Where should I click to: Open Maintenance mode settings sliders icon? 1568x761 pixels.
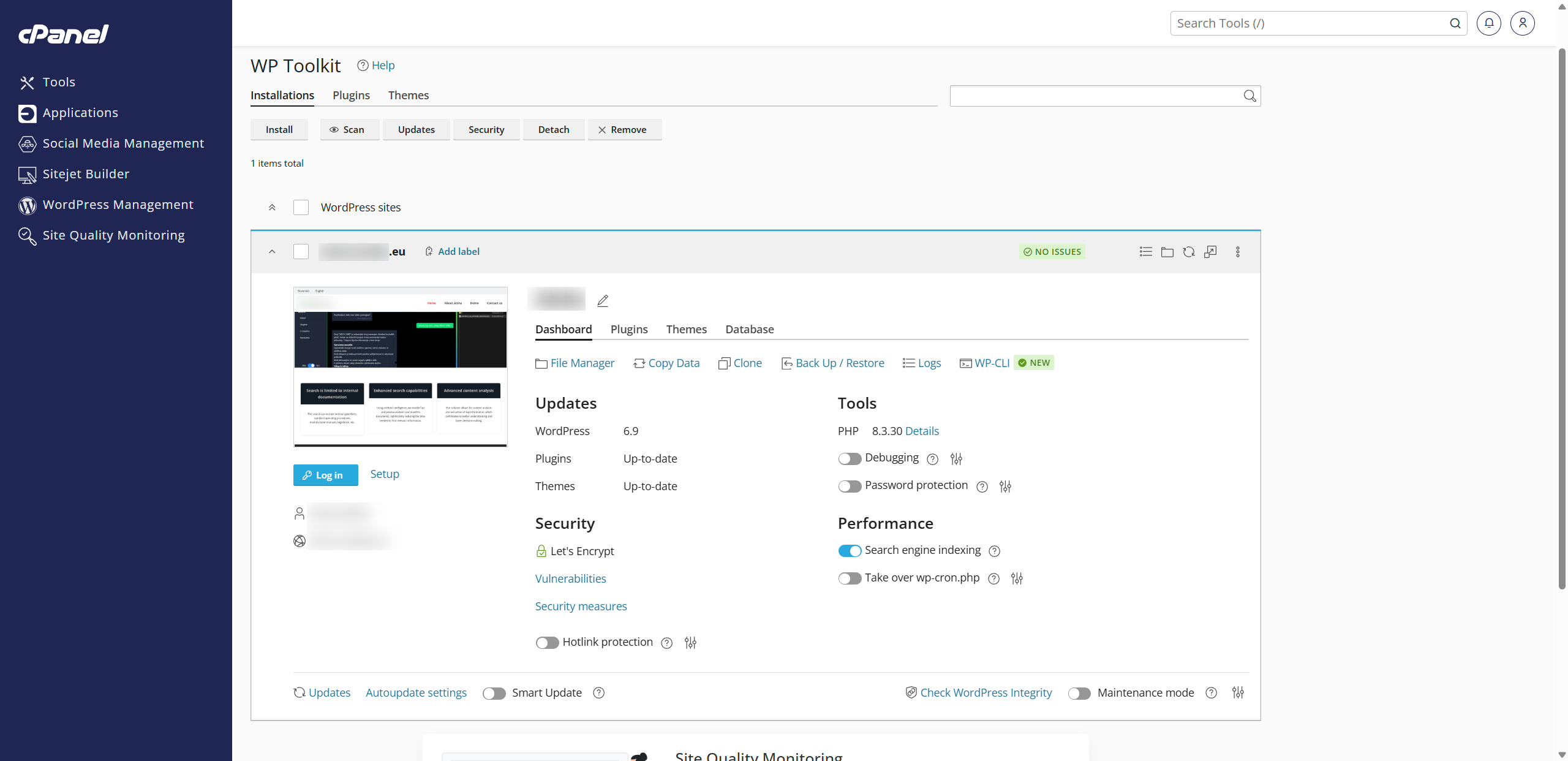(x=1238, y=692)
